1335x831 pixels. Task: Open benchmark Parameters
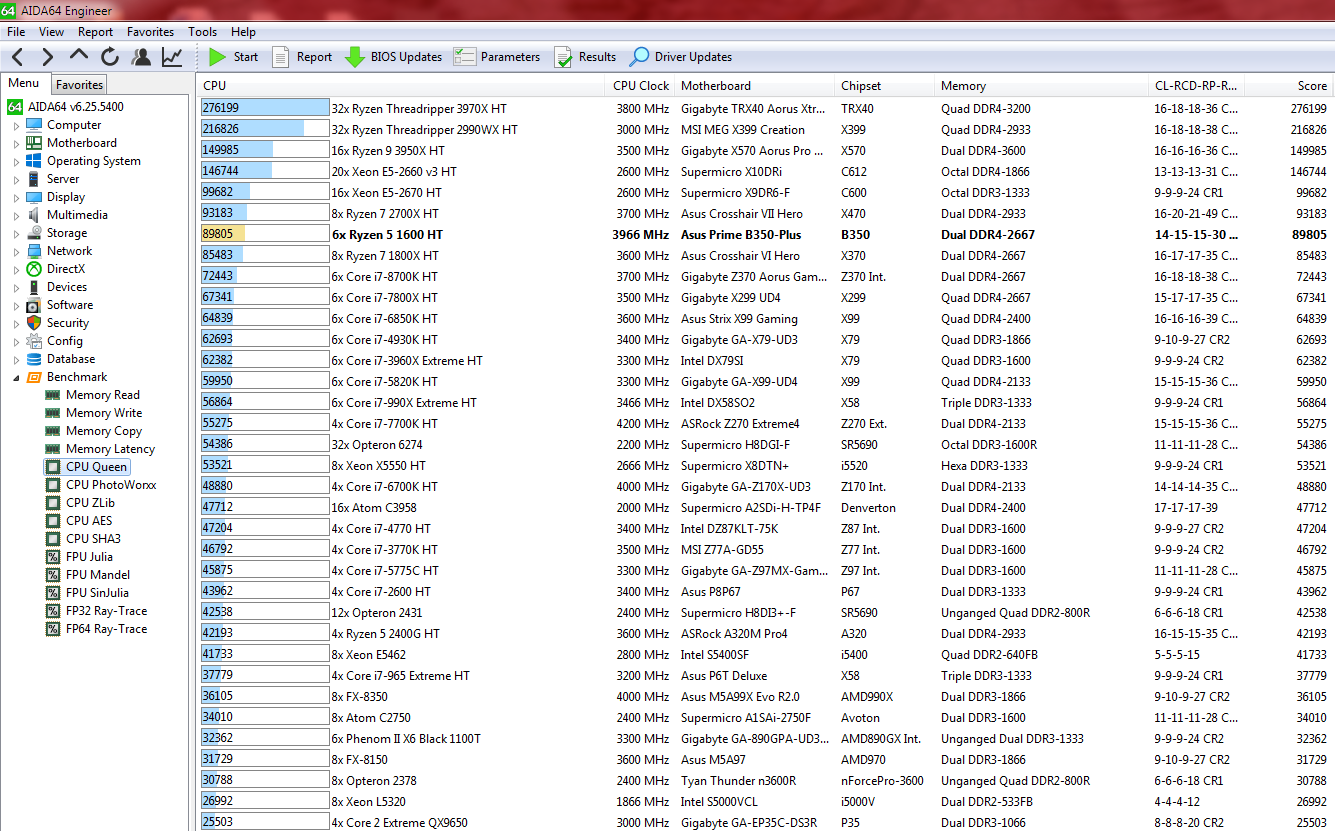coord(497,57)
